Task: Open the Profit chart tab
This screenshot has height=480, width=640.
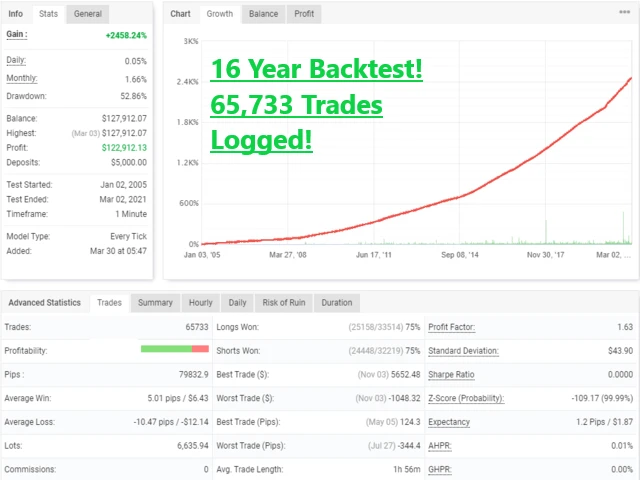Action: pyautogui.click(x=304, y=14)
